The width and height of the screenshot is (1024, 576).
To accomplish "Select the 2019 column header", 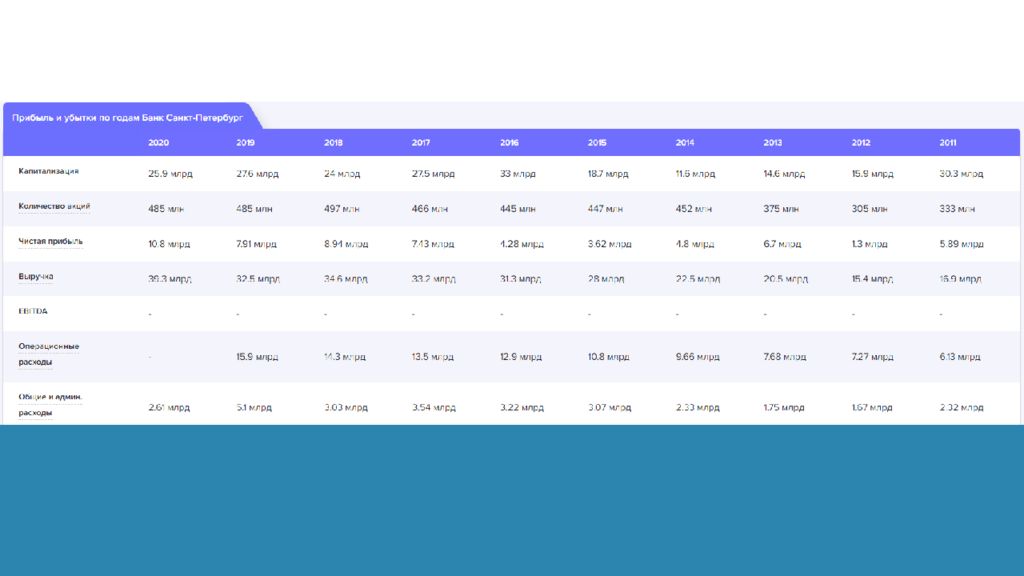I will [x=245, y=143].
